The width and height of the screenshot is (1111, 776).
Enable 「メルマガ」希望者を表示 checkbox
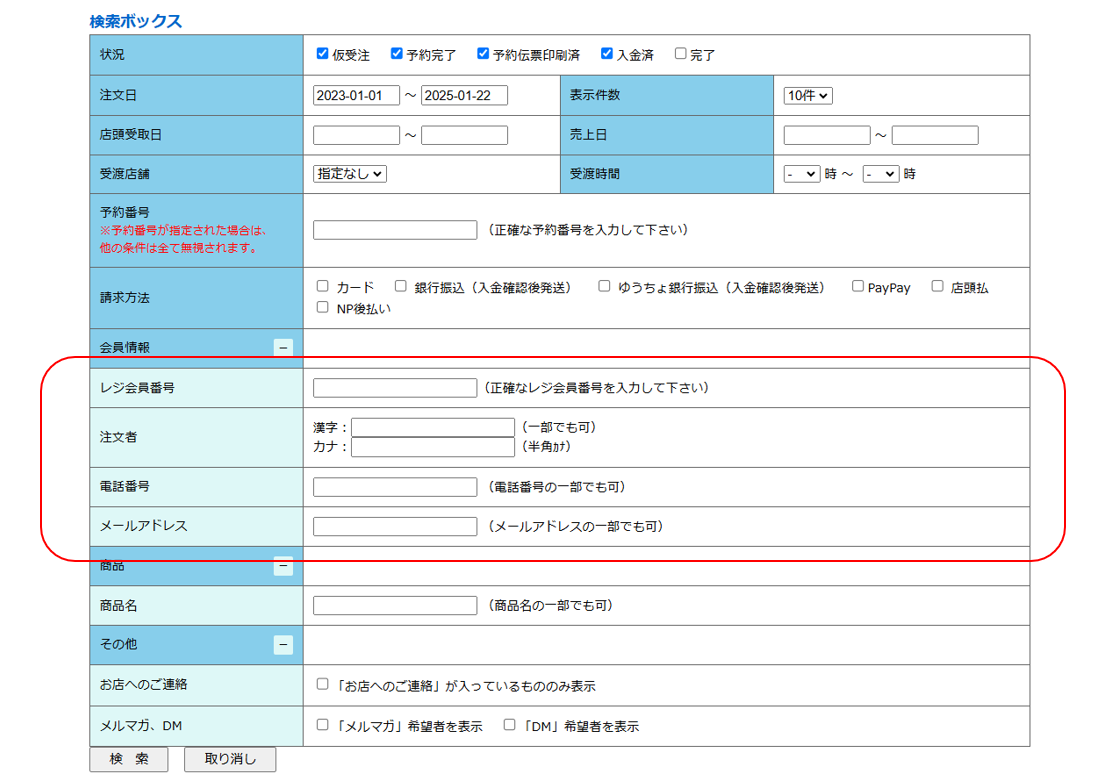(x=322, y=725)
